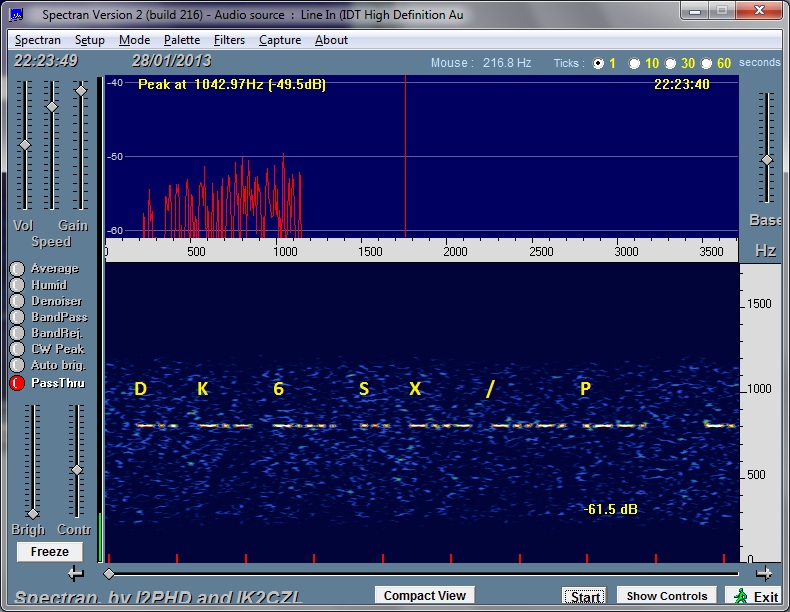Click the spectrum peak near 1042 Hz
The width and height of the screenshot is (790, 612).
click(283, 155)
